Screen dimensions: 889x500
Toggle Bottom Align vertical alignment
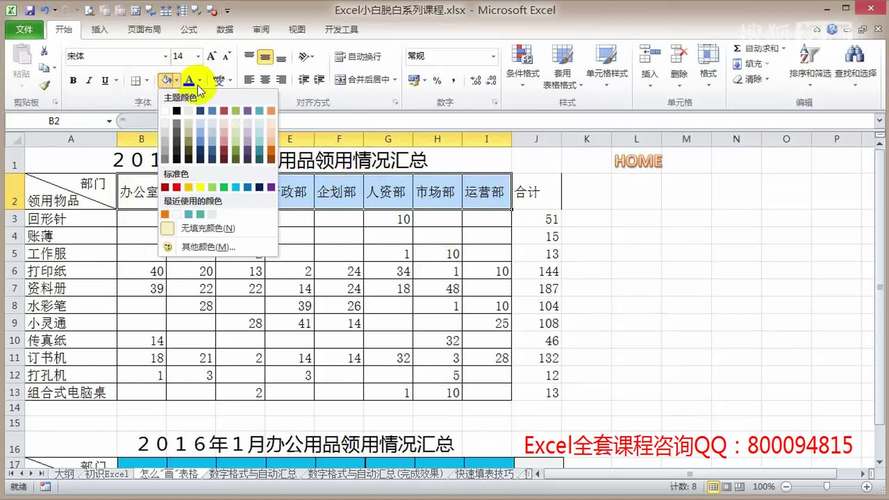coord(281,56)
